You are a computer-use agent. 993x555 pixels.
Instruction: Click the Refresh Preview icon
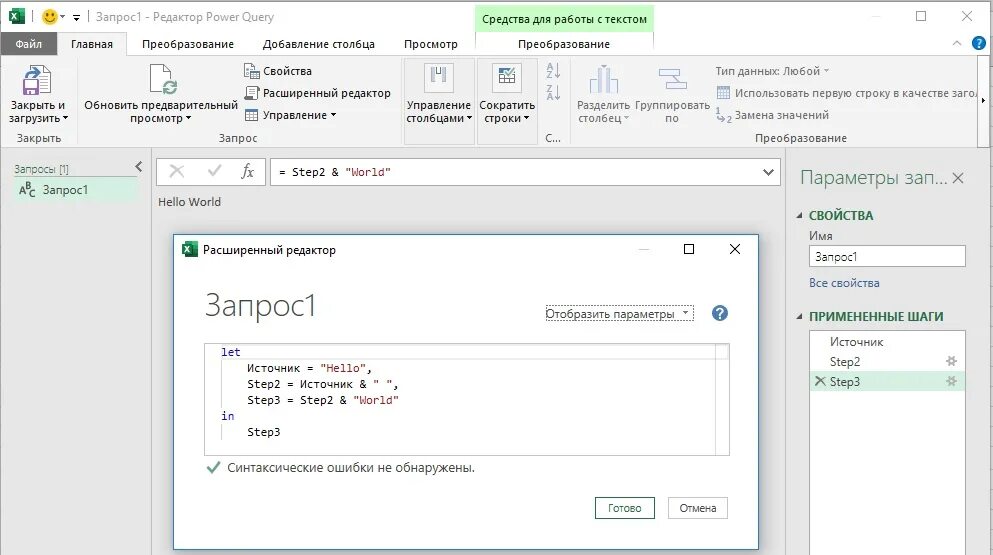162,80
